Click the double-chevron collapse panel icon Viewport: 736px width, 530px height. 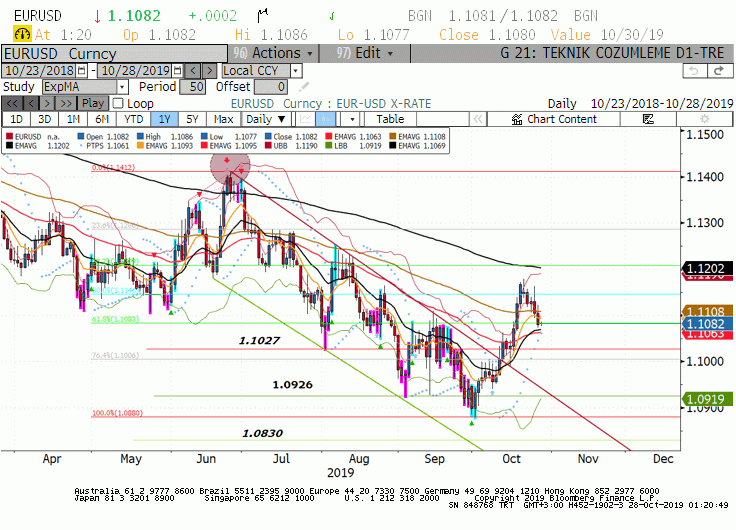(x=478, y=119)
